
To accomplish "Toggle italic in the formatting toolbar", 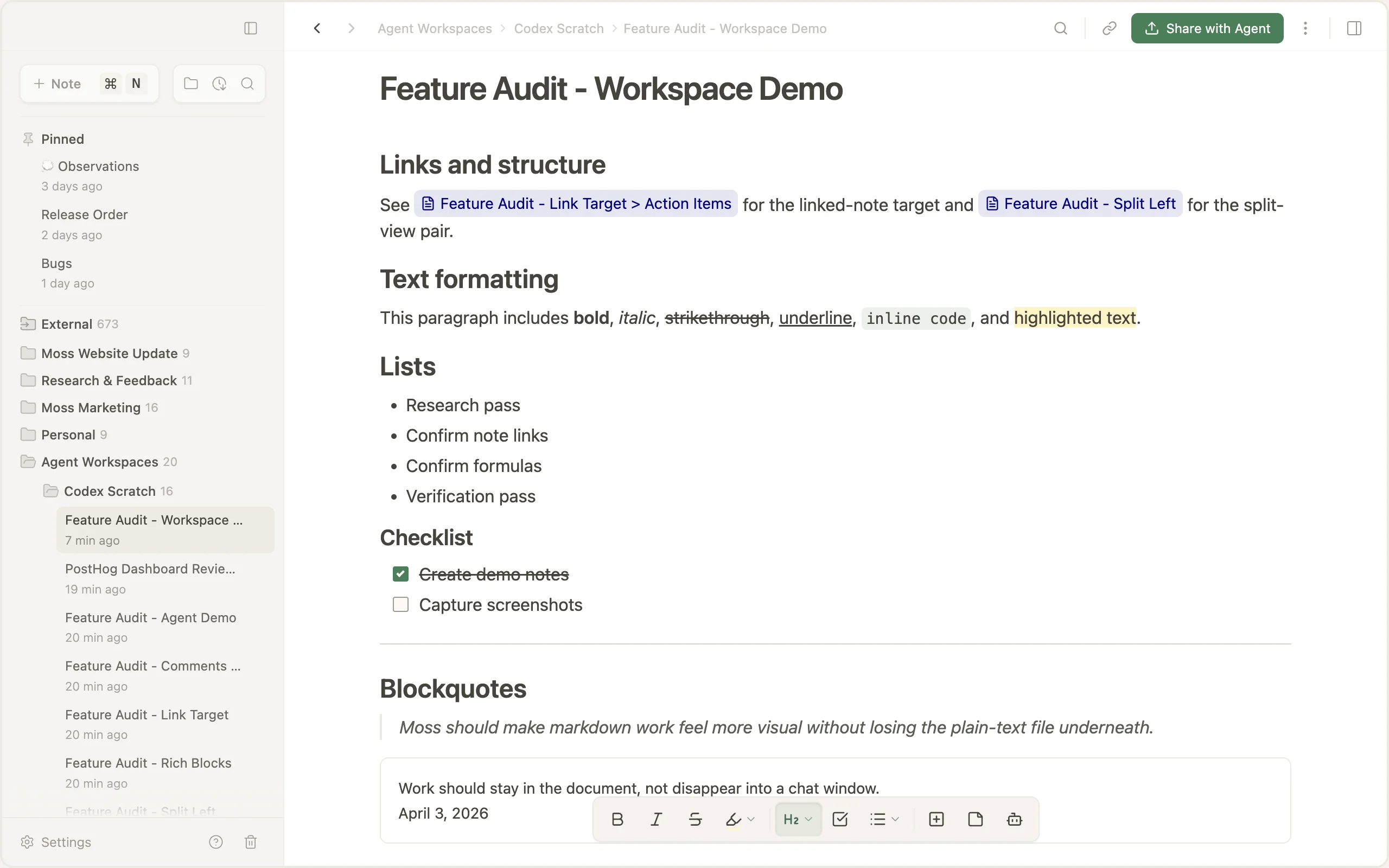I will click(656, 819).
